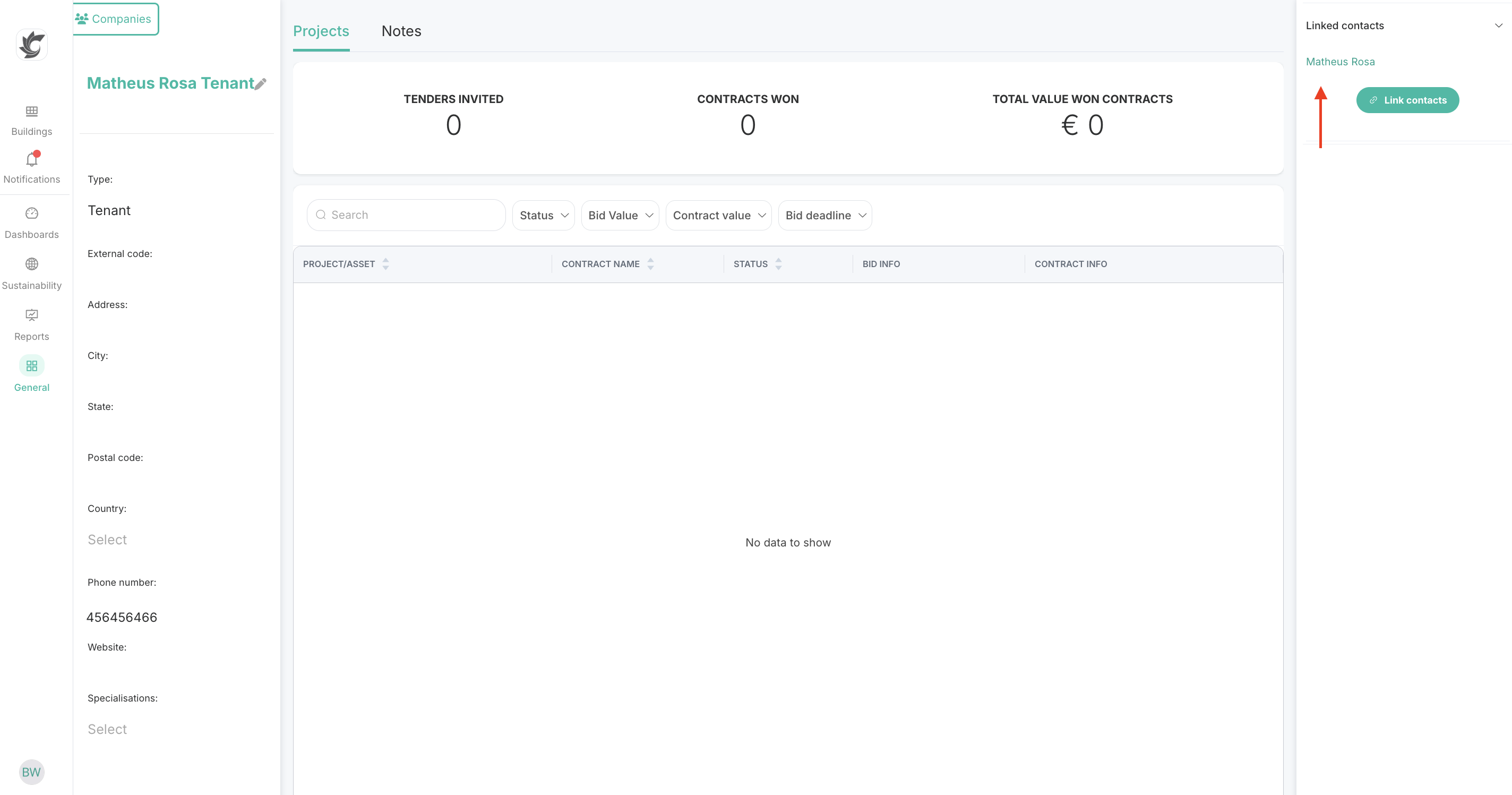Edit company name with pencil icon

point(261,84)
